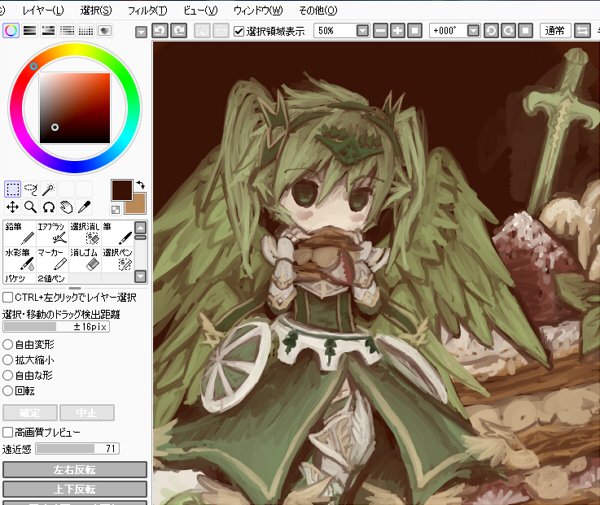This screenshot has height=505, width=600.
Task: Toggle the transparent color icon
Action: (x=115, y=209)
